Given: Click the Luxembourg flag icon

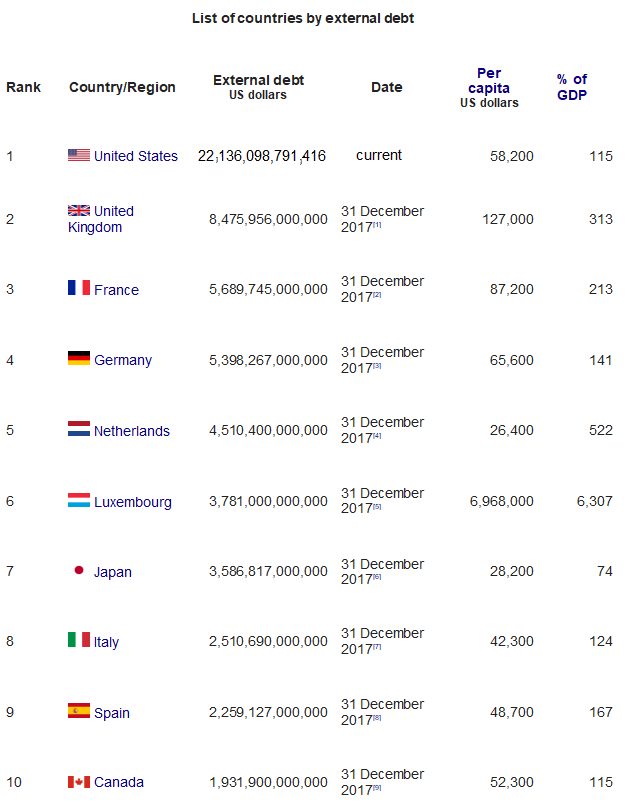Looking at the screenshot, I should (x=79, y=501).
